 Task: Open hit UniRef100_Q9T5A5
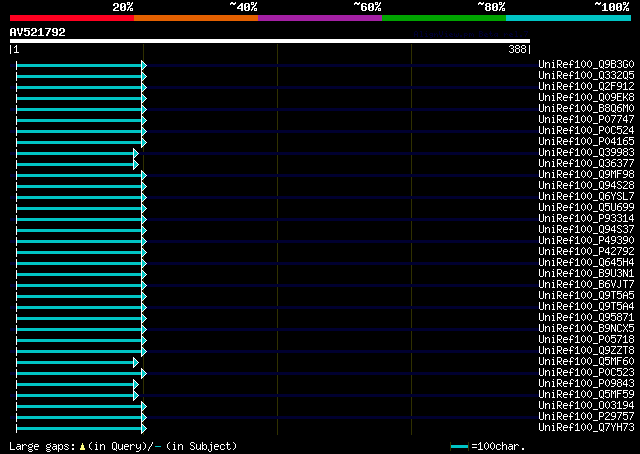(586, 296)
